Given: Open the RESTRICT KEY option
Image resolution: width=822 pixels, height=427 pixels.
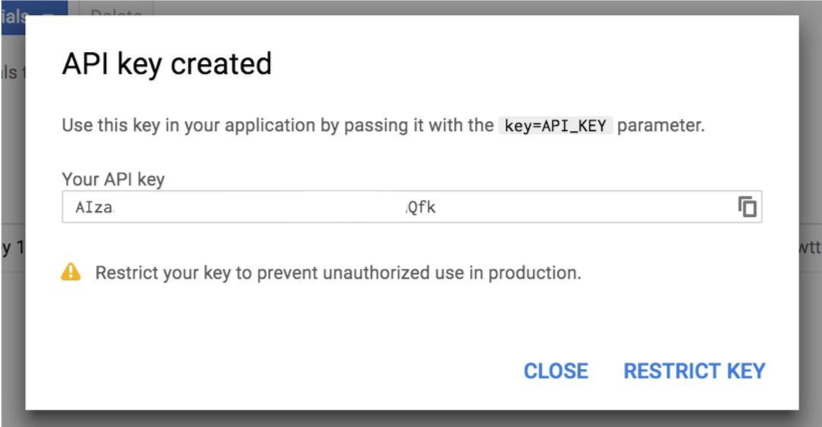Looking at the screenshot, I should (x=694, y=371).
